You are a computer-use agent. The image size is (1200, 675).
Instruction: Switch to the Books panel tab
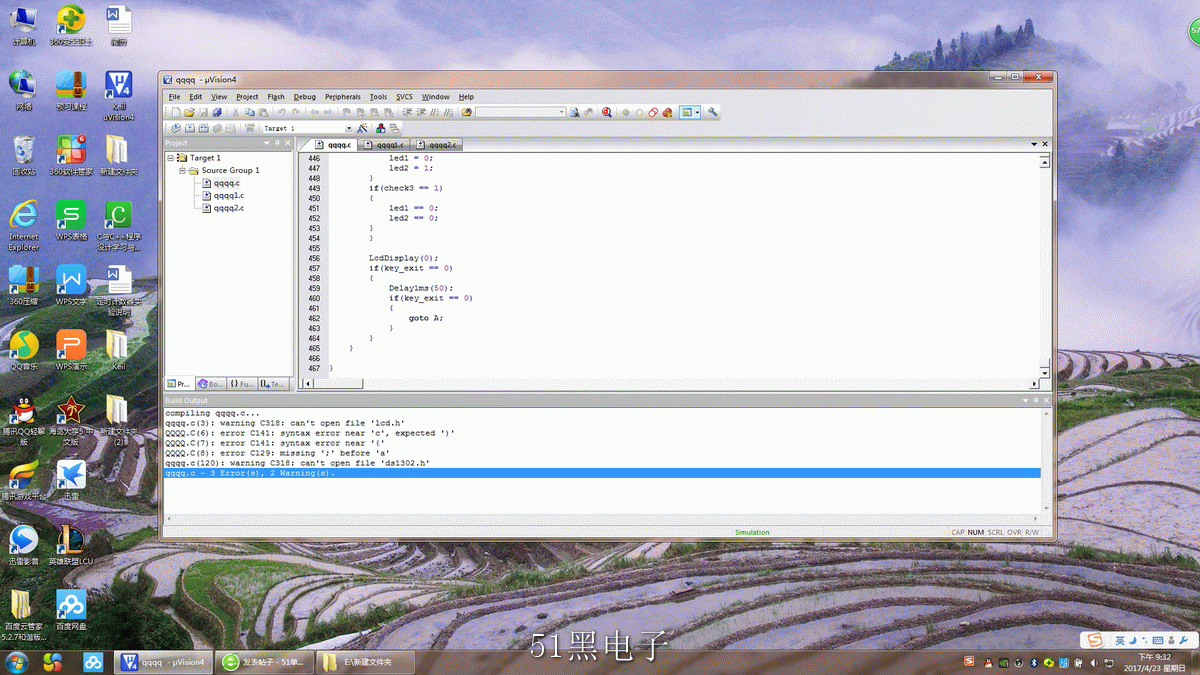(211, 383)
